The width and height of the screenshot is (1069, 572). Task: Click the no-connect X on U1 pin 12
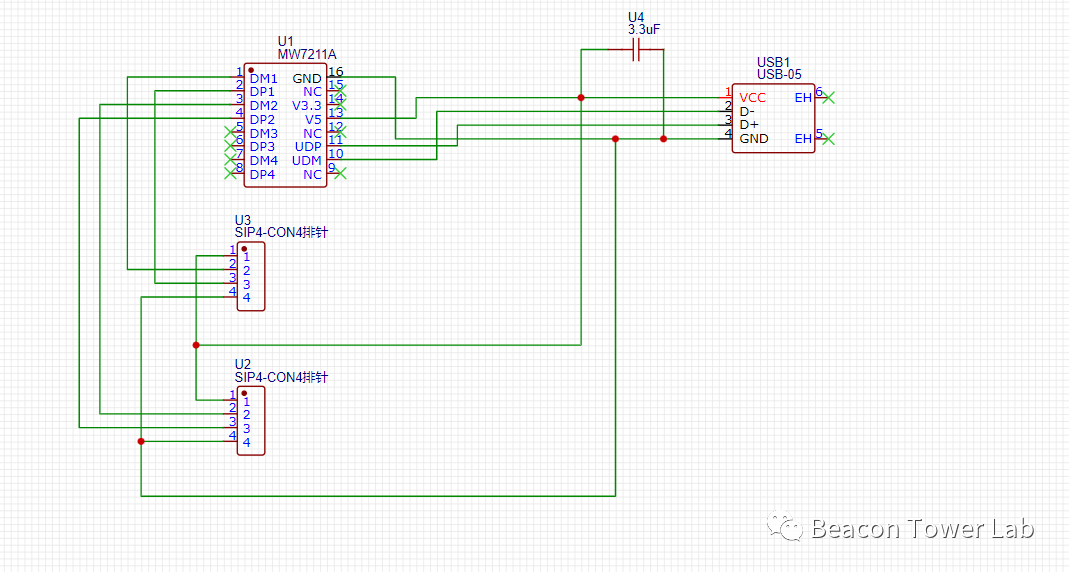[341, 132]
